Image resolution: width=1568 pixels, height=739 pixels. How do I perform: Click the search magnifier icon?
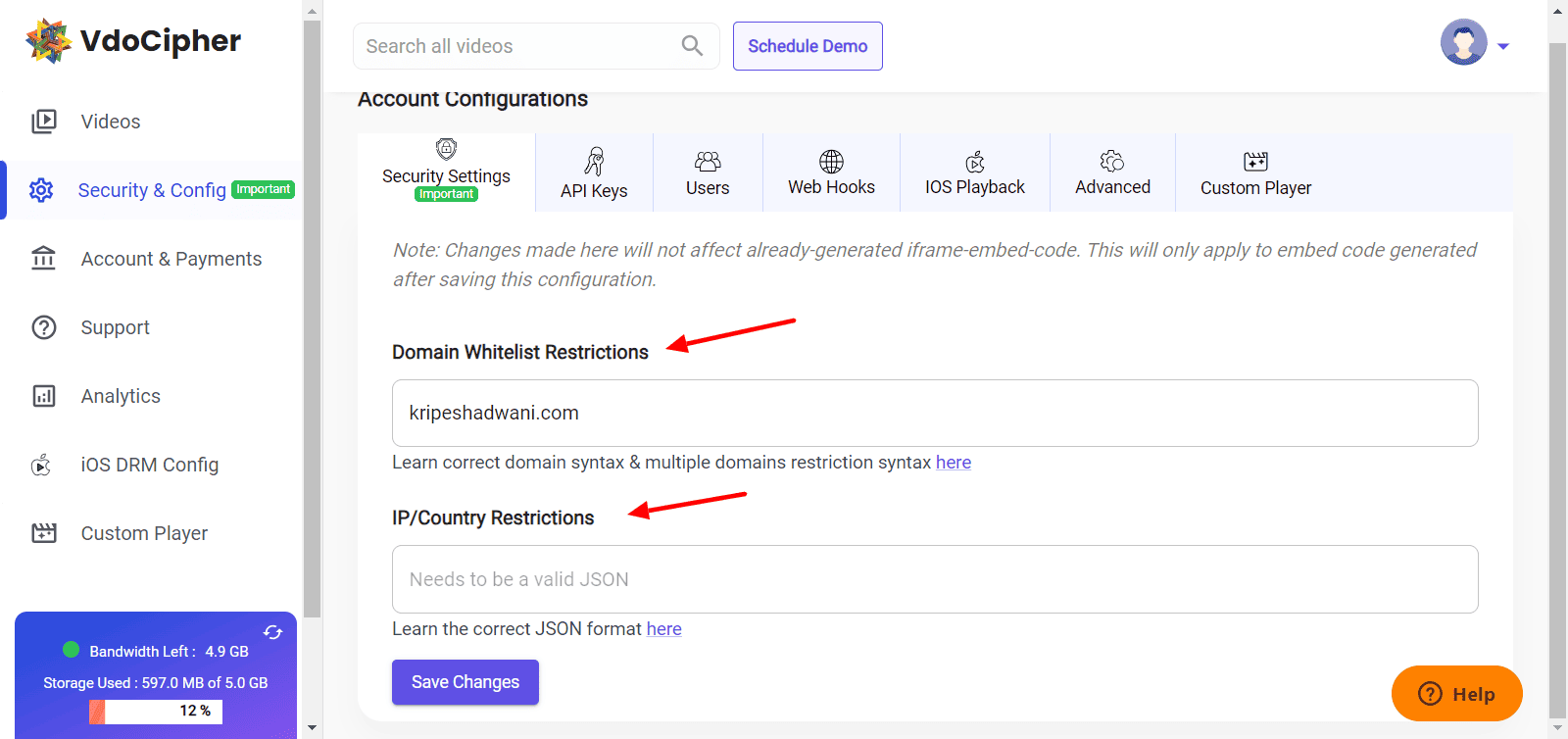692,46
